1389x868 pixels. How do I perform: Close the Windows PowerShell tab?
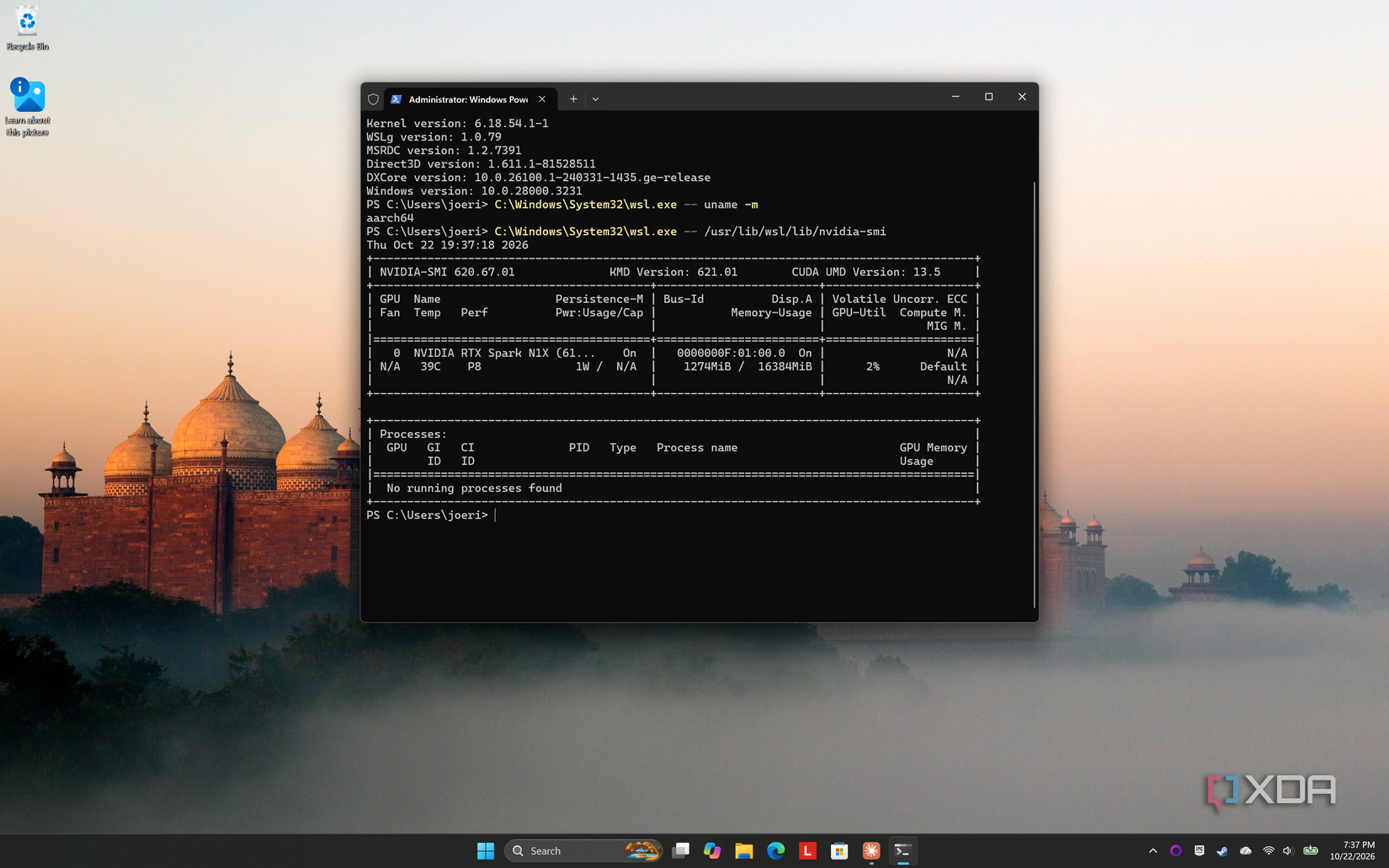pos(542,99)
